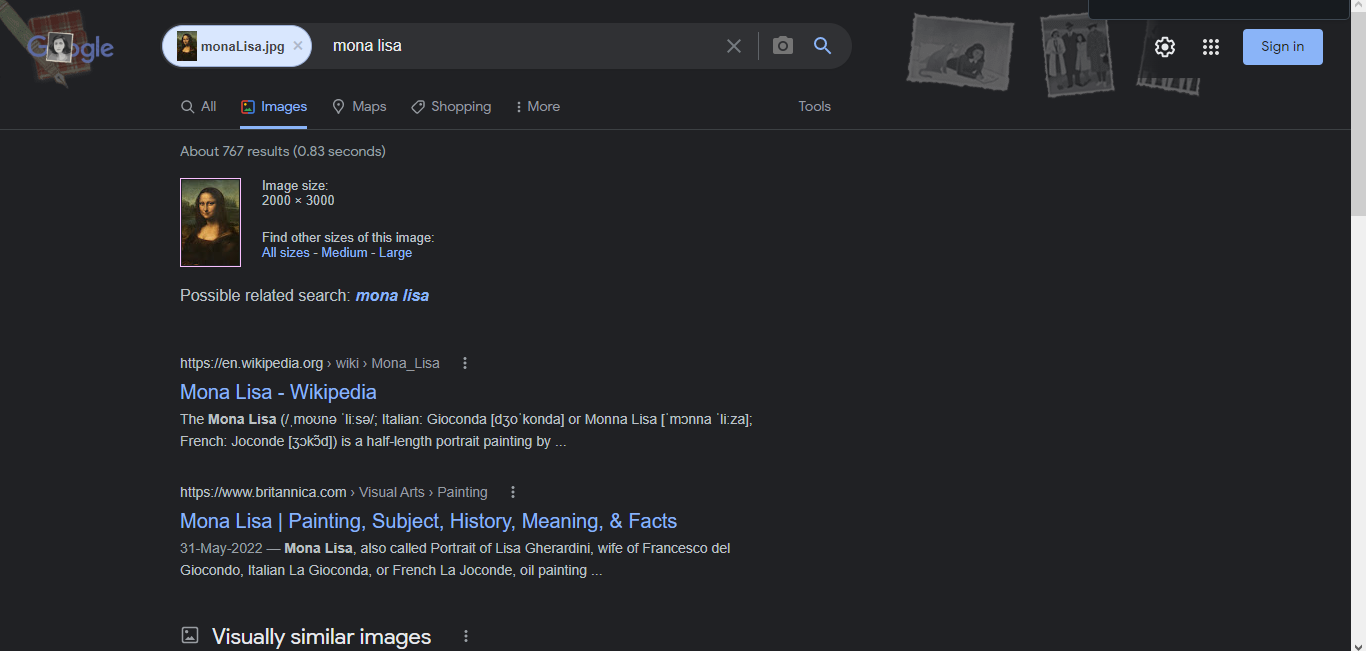Click related search mona lisa link

click(392, 296)
